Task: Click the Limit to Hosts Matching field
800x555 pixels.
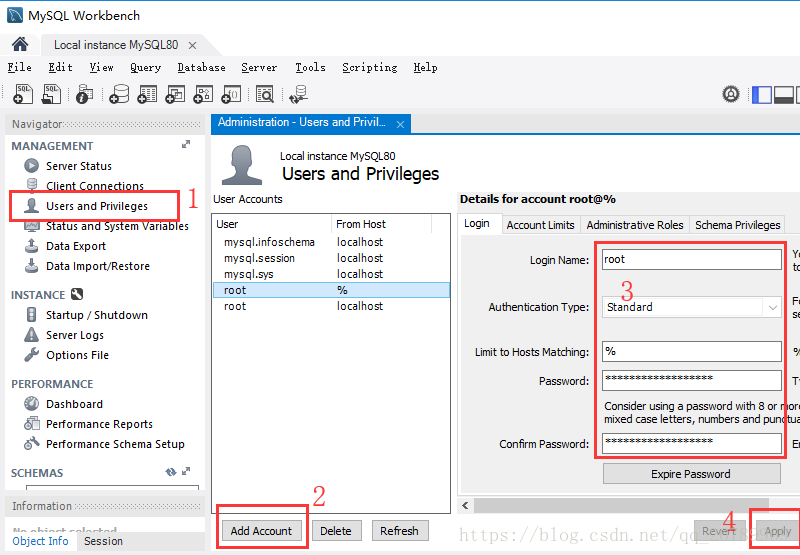Action: point(691,351)
